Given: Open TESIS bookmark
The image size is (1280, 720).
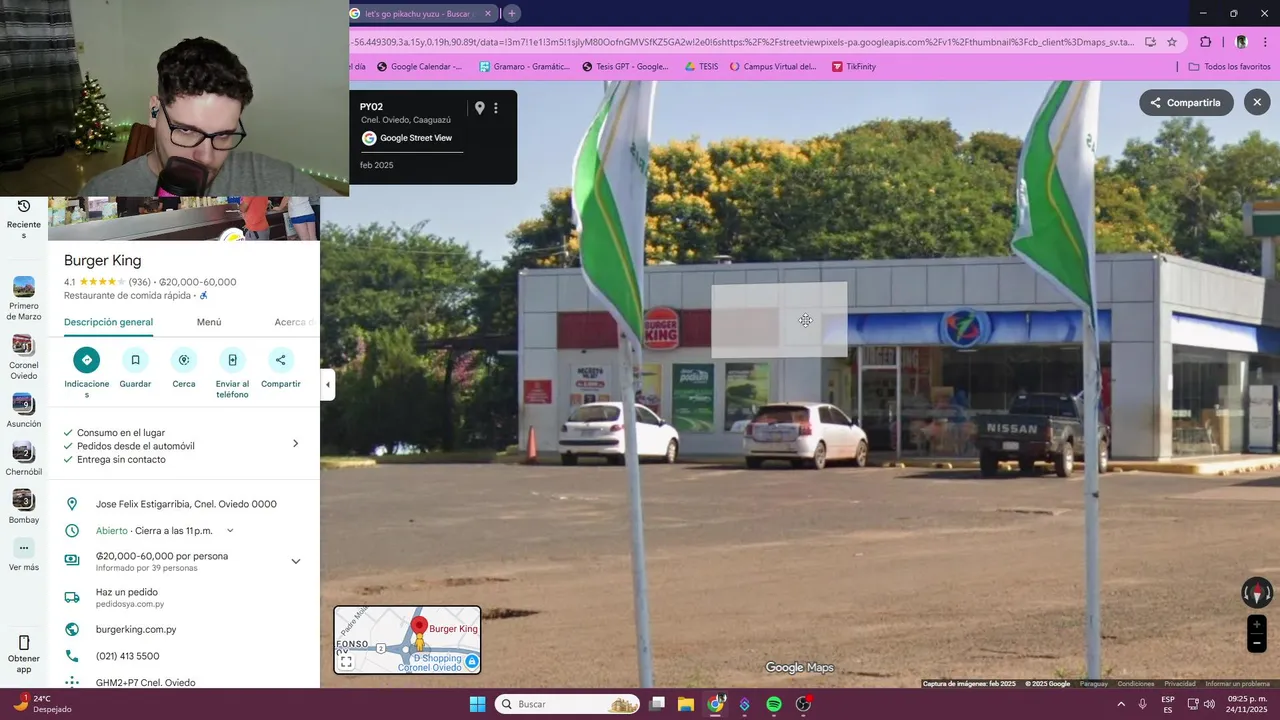Looking at the screenshot, I should pos(701,67).
